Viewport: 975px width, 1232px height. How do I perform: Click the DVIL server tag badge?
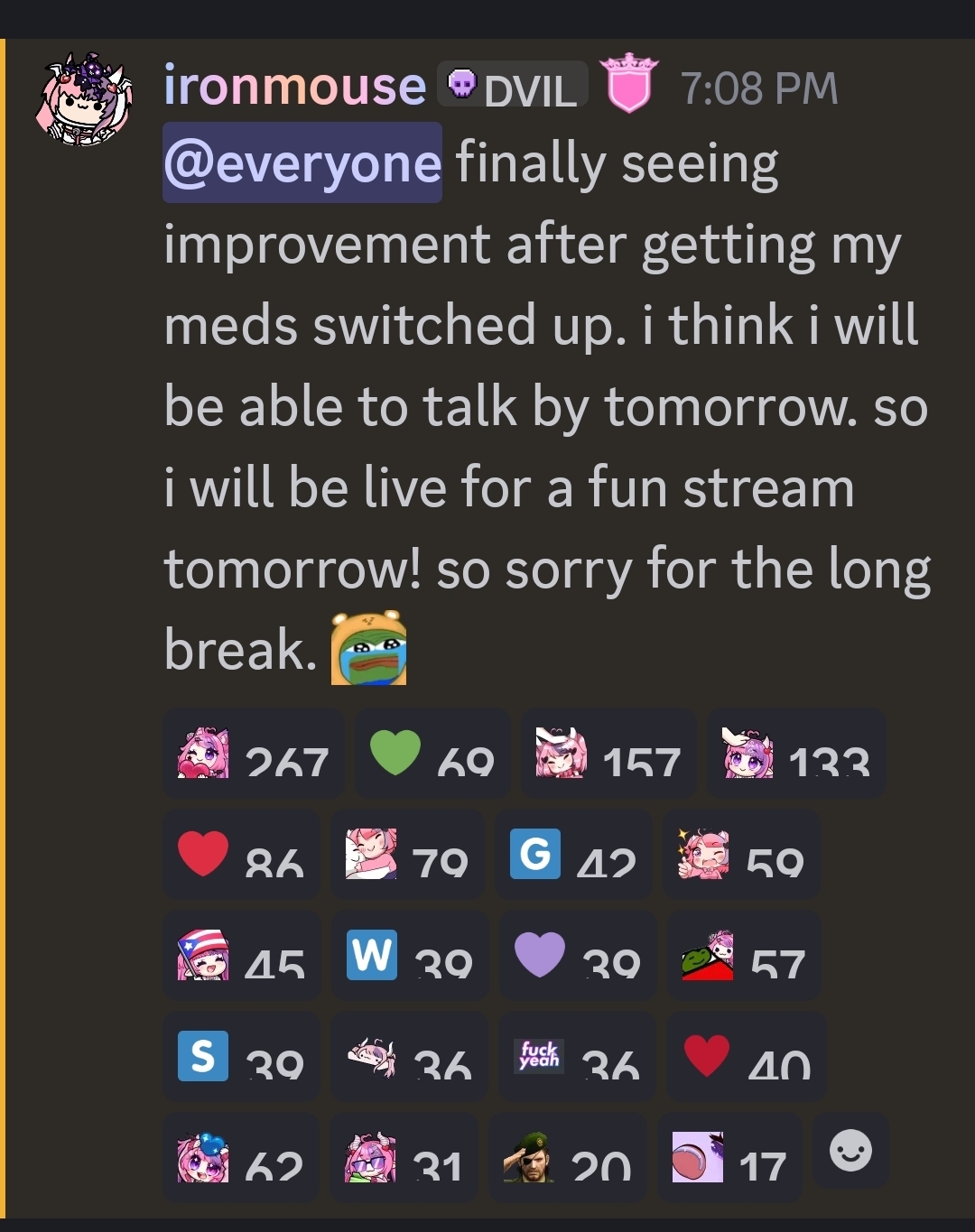pyautogui.click(x=513, y=87)
